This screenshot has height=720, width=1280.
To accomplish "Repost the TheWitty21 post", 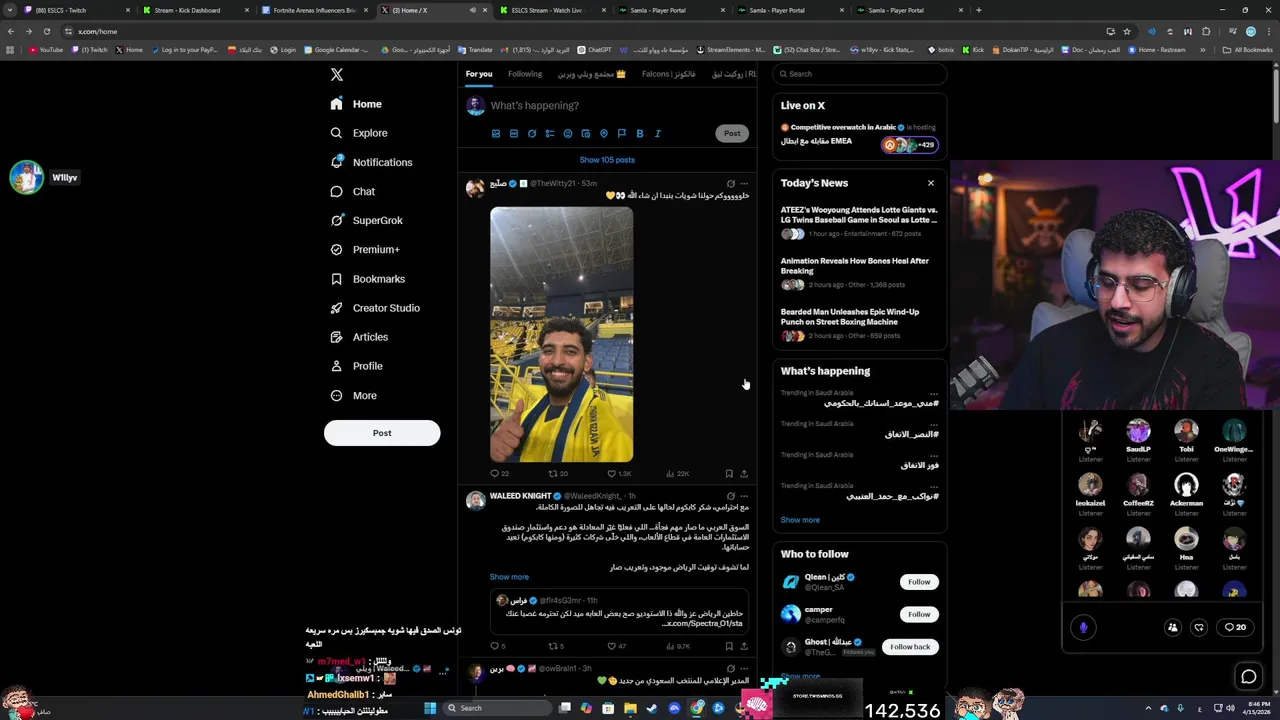I will pos(557,474).
